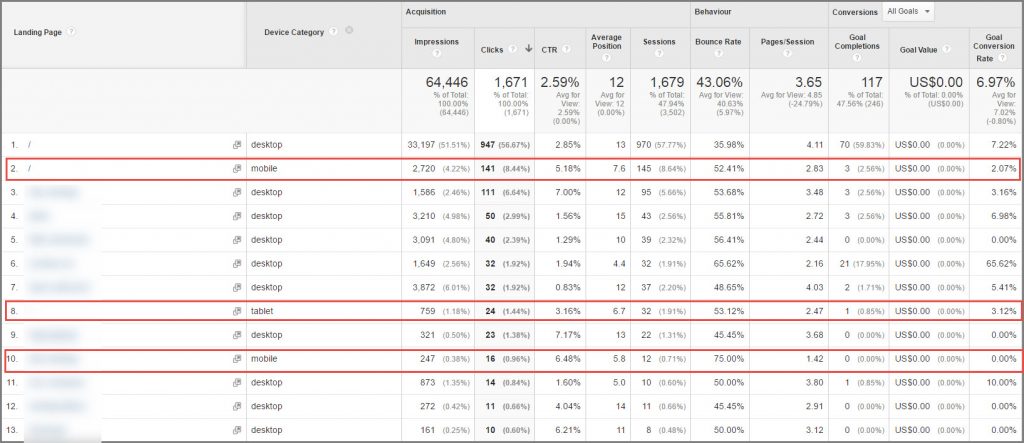Open row 2 mobile landing page externally
The image size is (1024, 443).
237,168
